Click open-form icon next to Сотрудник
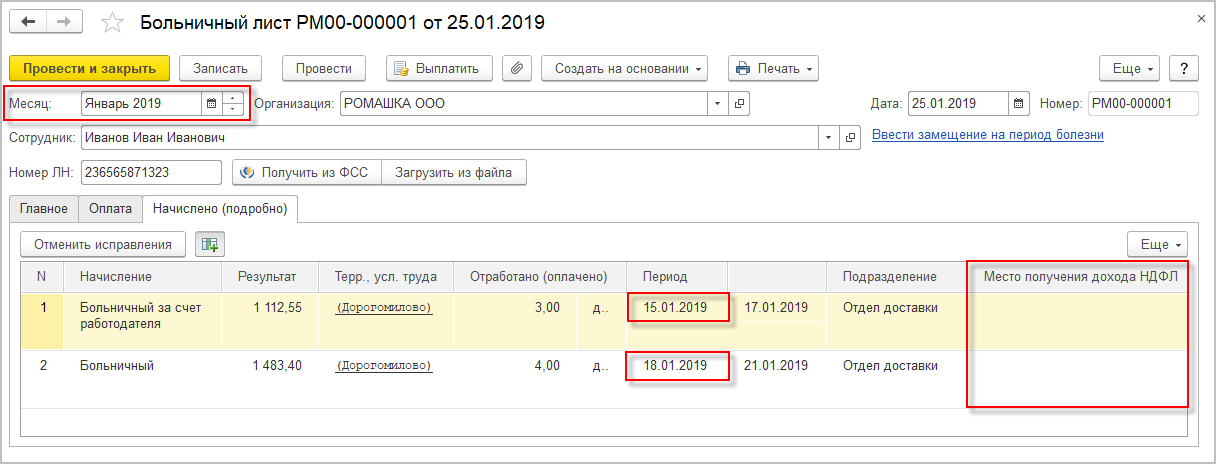1216x464 pixels. click(851, 137)
